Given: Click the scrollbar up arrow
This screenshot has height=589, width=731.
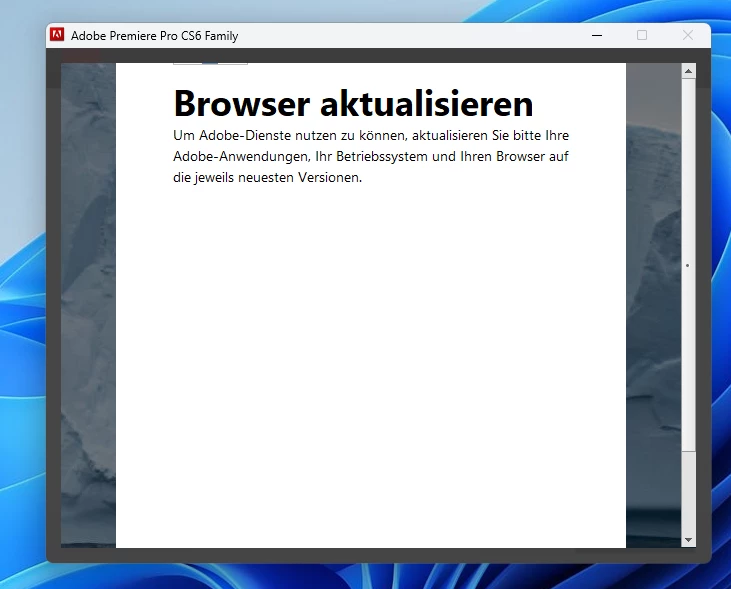Looking at the screenshot, I should click(x=689, y=71).
